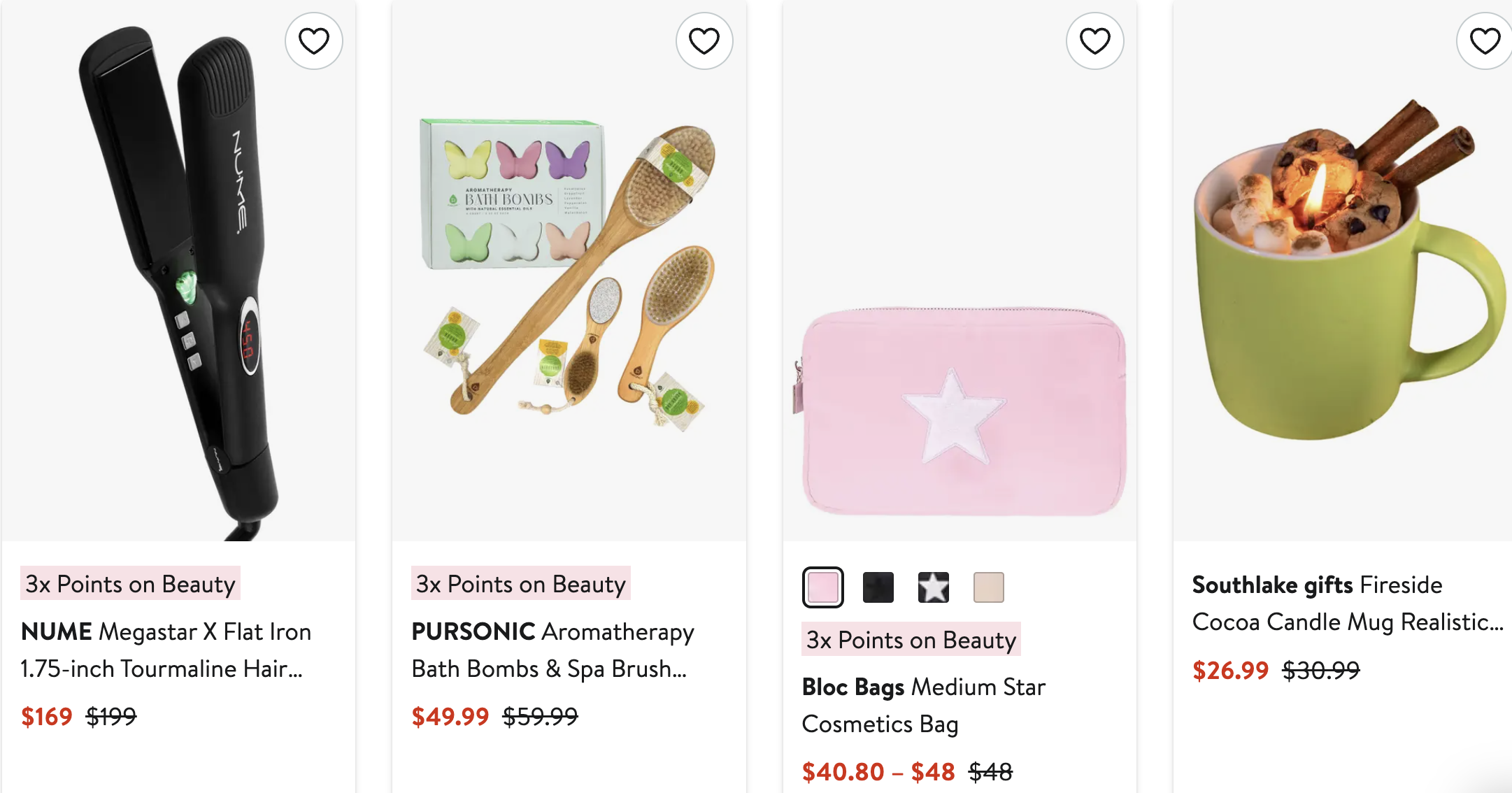Open Southlake gifts Fireside Cocoa Candle link
Screen dimensions: 1512x793
(1347, 603)
